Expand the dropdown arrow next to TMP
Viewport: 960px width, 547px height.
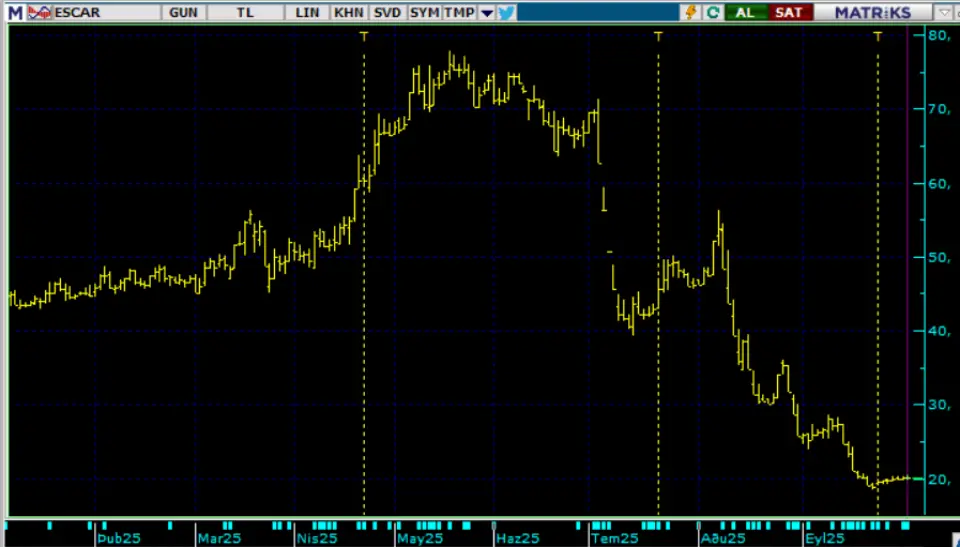[486, 12]
